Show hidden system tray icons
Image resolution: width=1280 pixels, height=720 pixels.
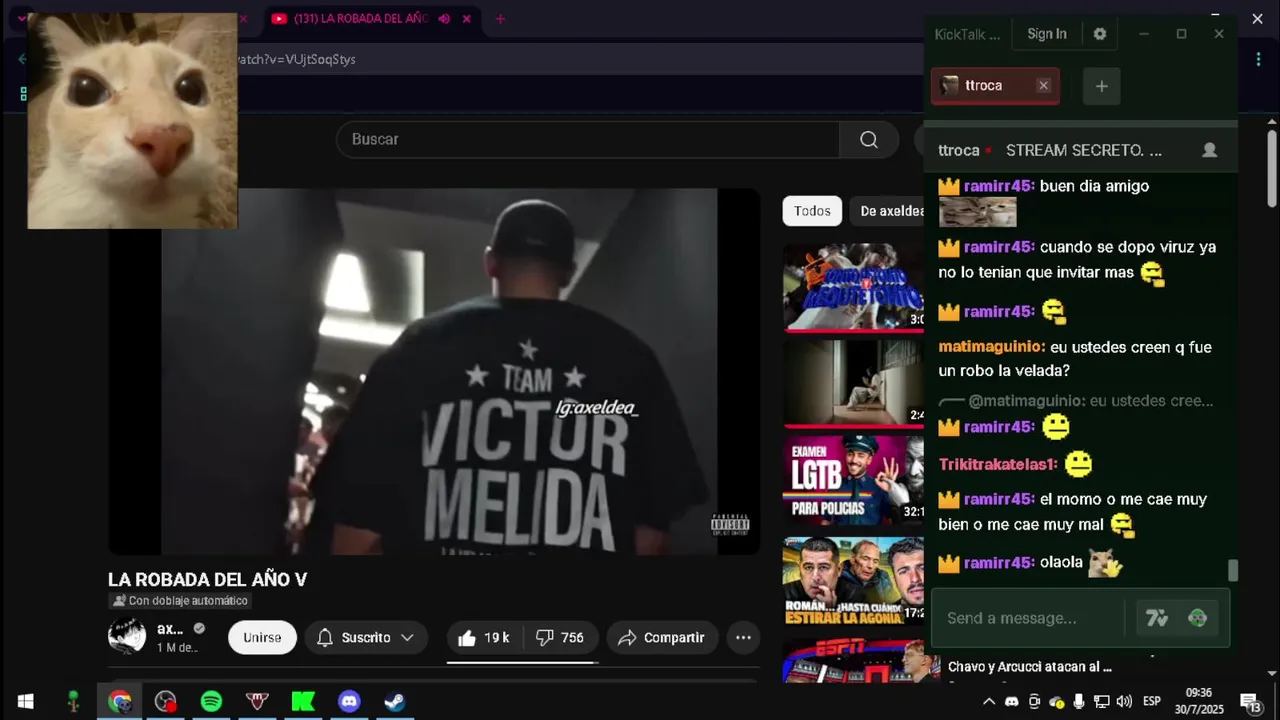coord(989,701)
